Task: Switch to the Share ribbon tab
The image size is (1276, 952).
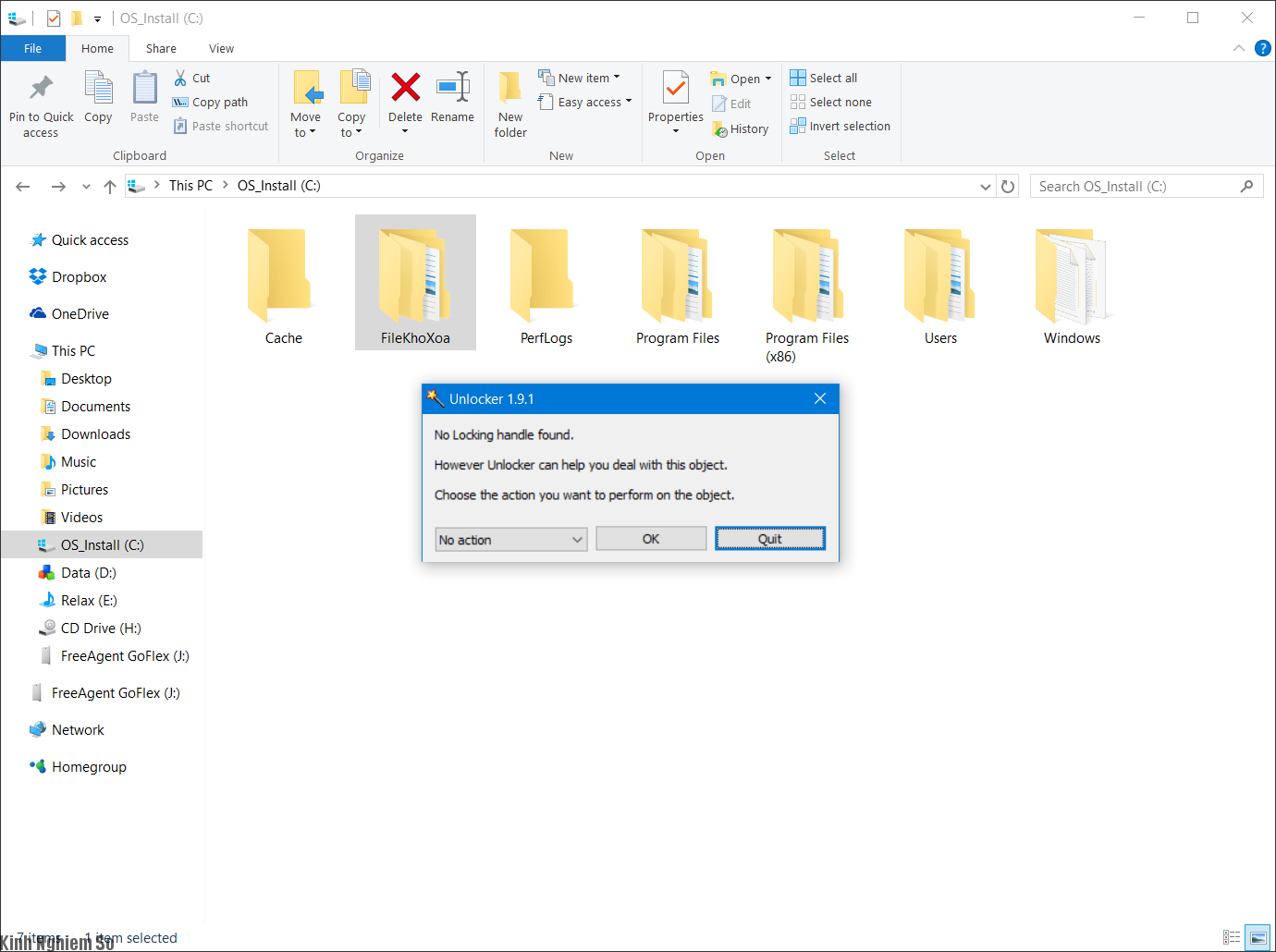Action: 161,49
